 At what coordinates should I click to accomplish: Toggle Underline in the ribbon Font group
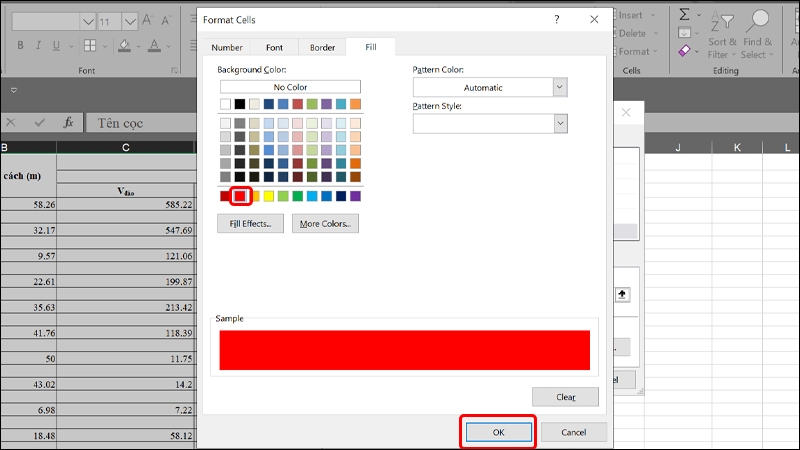point(56,45)
